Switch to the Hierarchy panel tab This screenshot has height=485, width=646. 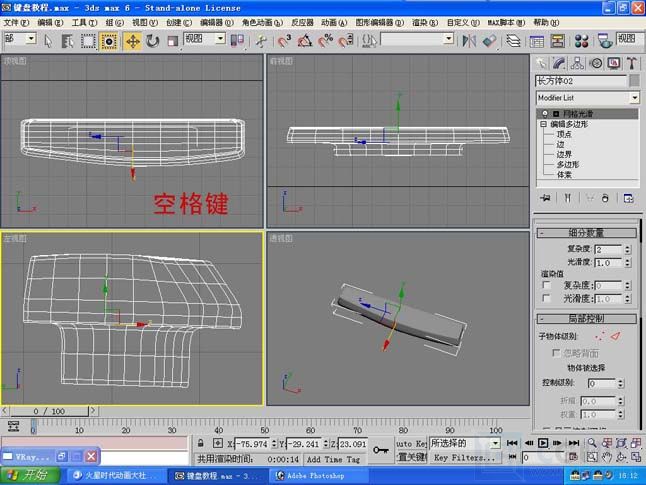pyautogui.click(x=577, y=63)
